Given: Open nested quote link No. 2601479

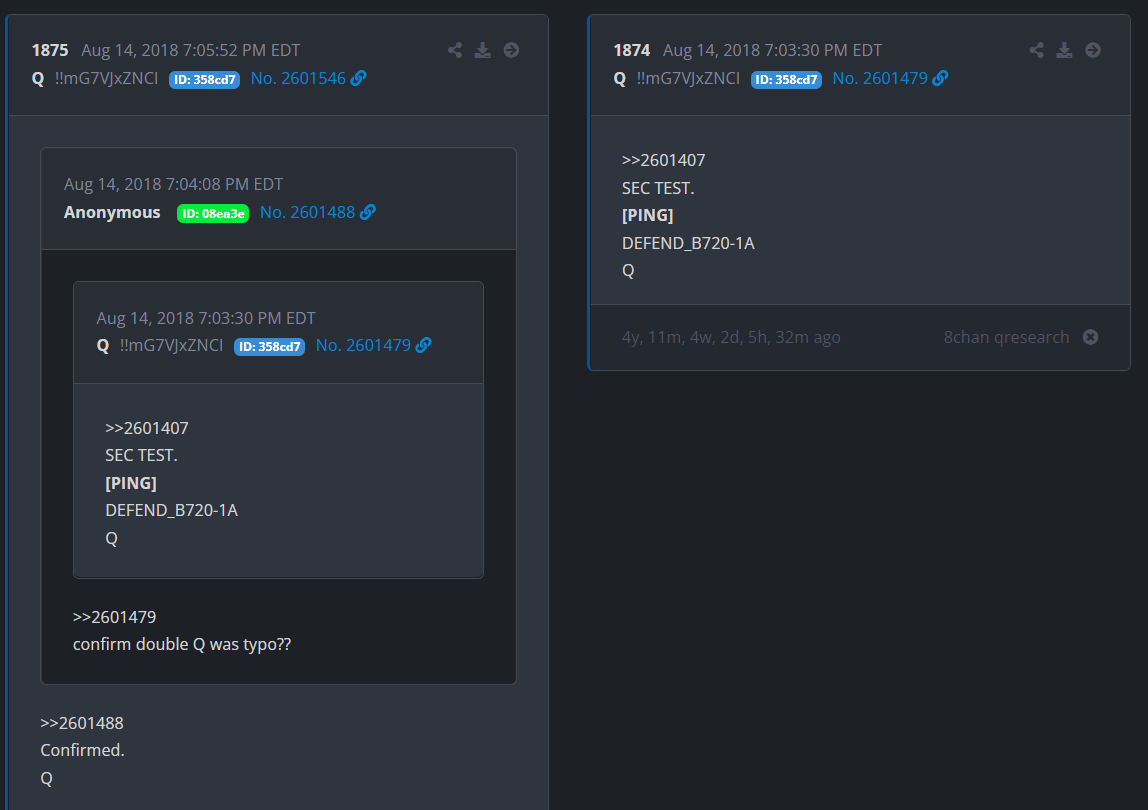Looking at the screenshot, I should [363, 346].
